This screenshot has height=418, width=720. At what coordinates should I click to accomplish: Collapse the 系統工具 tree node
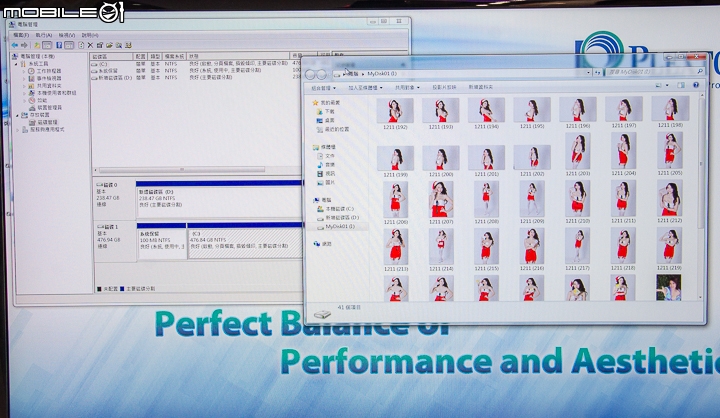pyautogui.click(x=17, y=64)
